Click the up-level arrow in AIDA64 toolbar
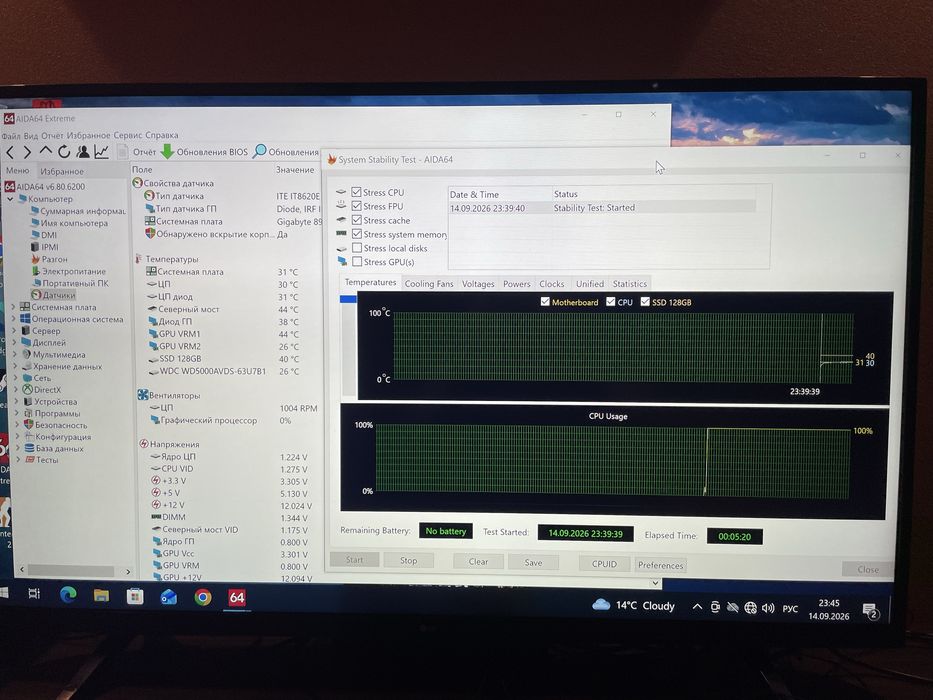Viewport: 933px width, 700px height. 45,151
